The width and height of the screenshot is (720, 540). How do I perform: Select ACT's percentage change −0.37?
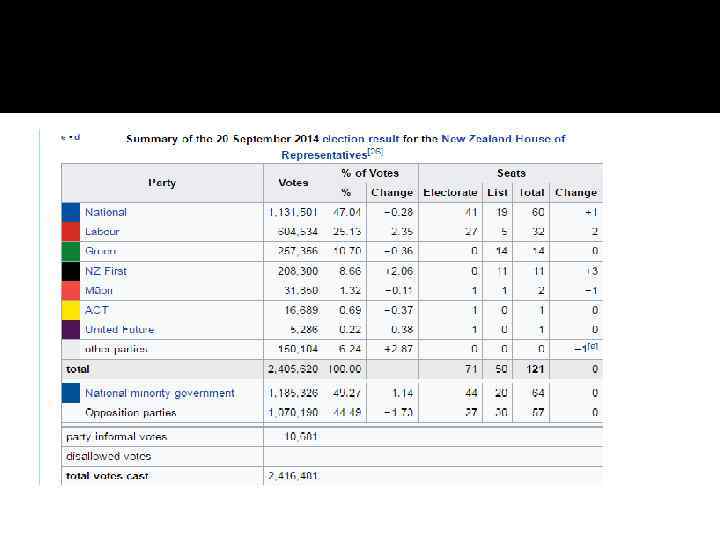pyautogui.click(x=399, y=310)
